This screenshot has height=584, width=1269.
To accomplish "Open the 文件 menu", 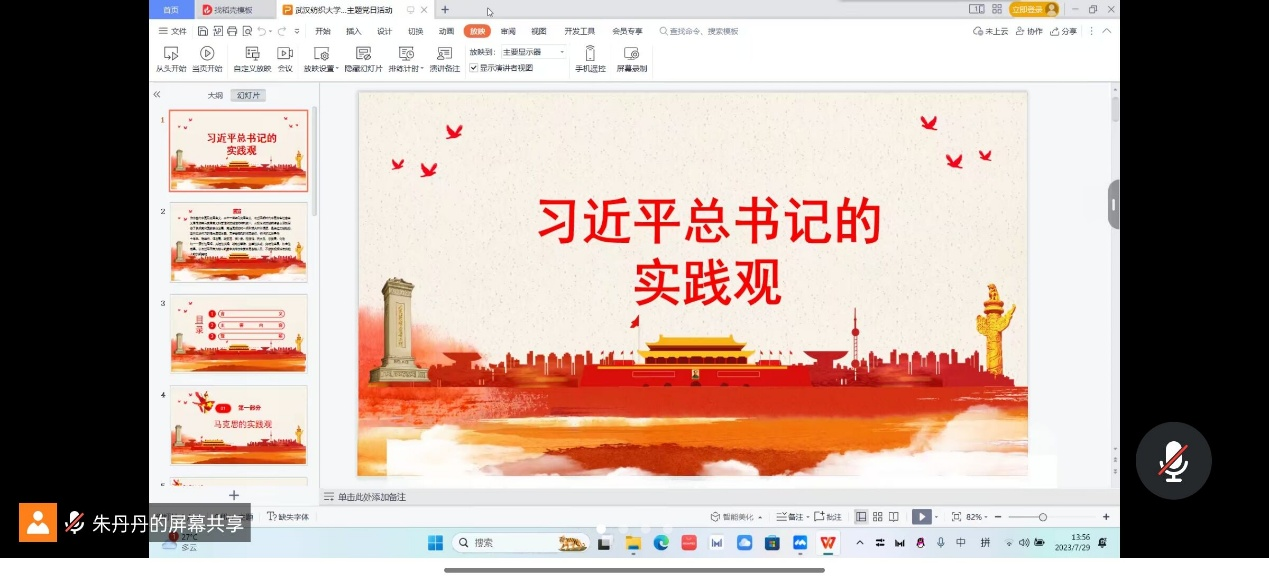I will tap(173, 31).
